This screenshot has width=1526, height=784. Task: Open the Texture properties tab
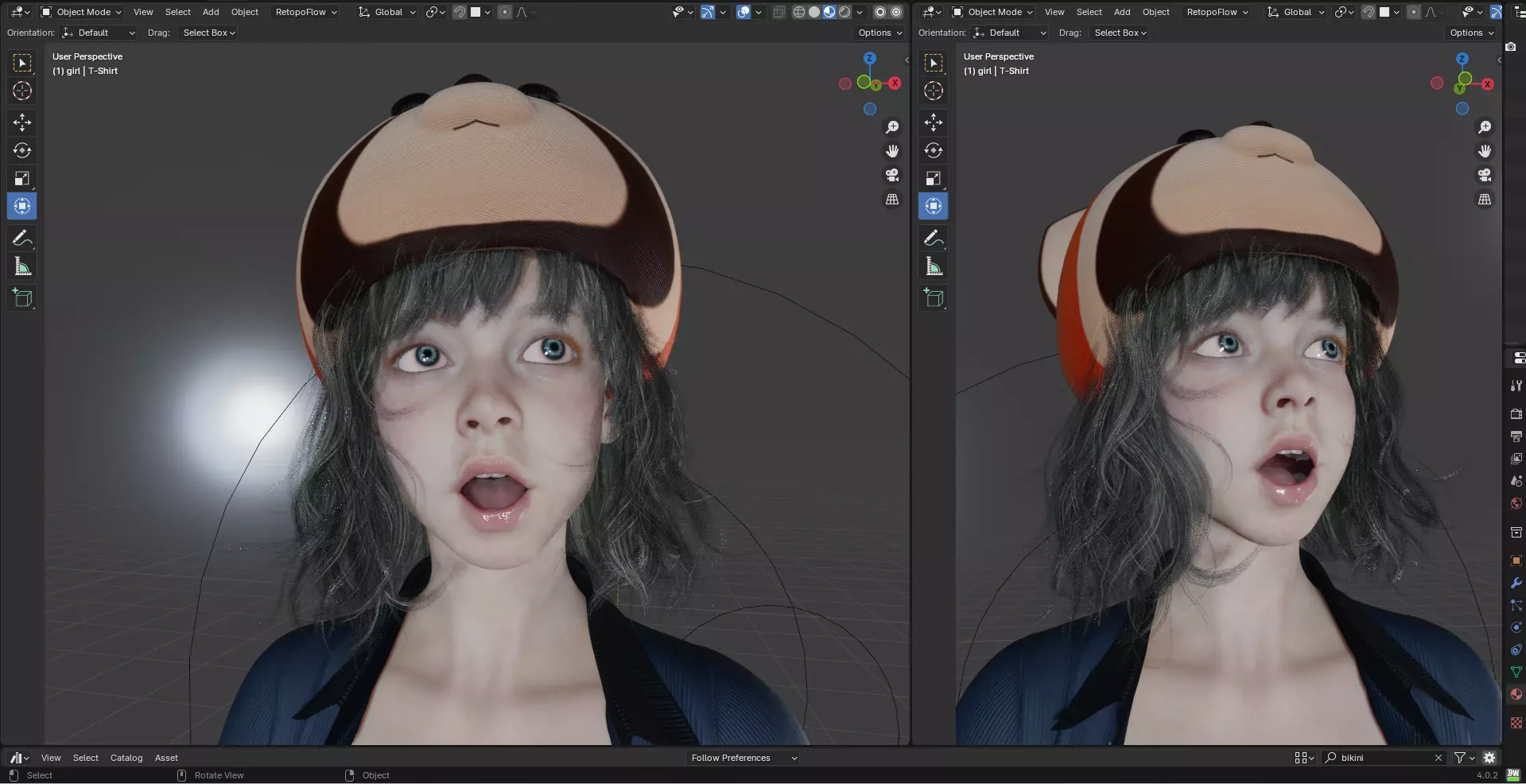(1516, 723)
